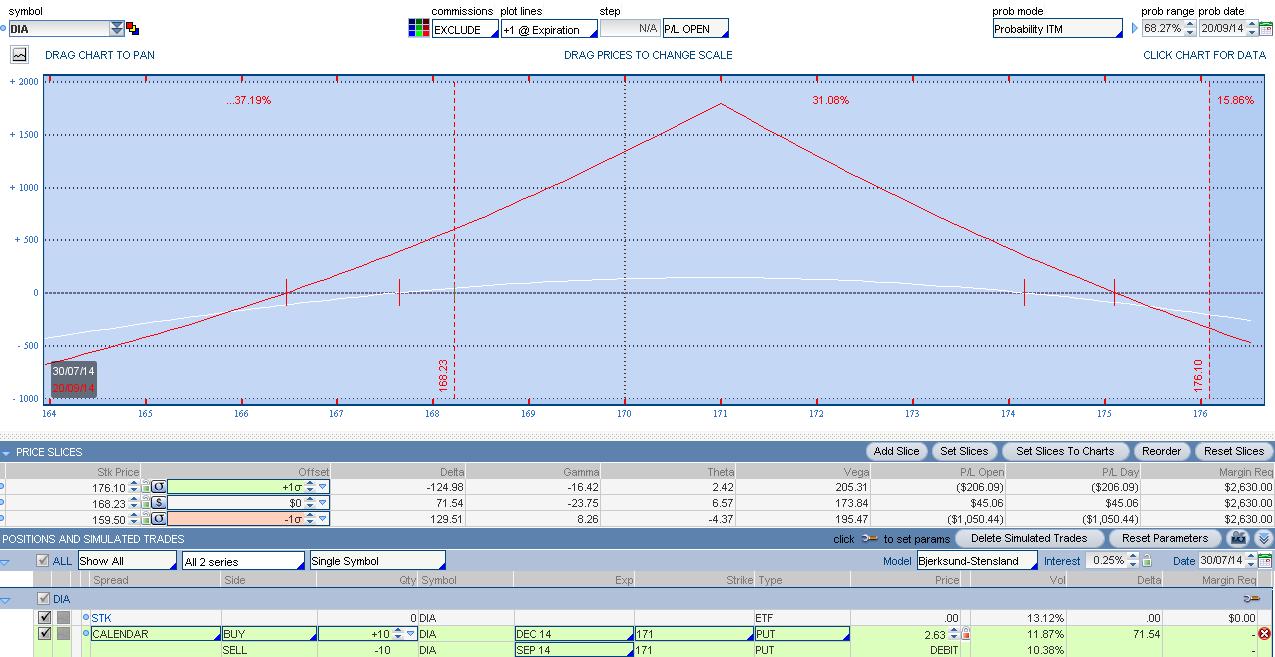
Task: Click the chart mode icon above the graph
Action: pyautogui.click(x=19, y=55)
